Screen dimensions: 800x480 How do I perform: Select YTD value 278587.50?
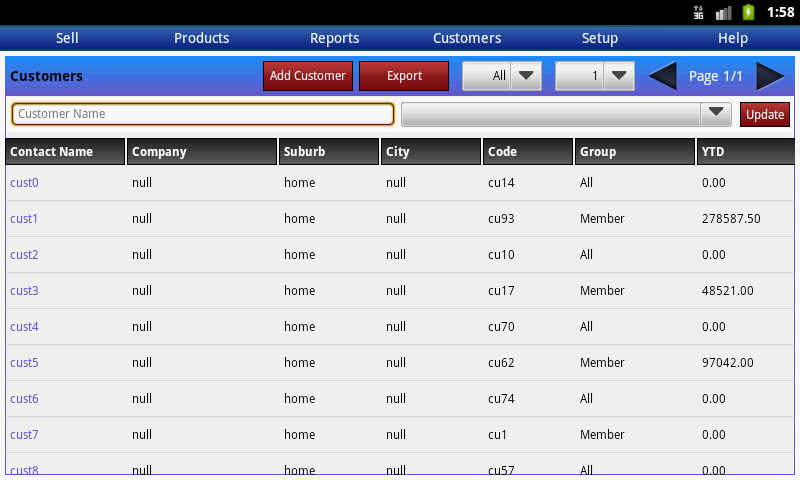point(731,219)
